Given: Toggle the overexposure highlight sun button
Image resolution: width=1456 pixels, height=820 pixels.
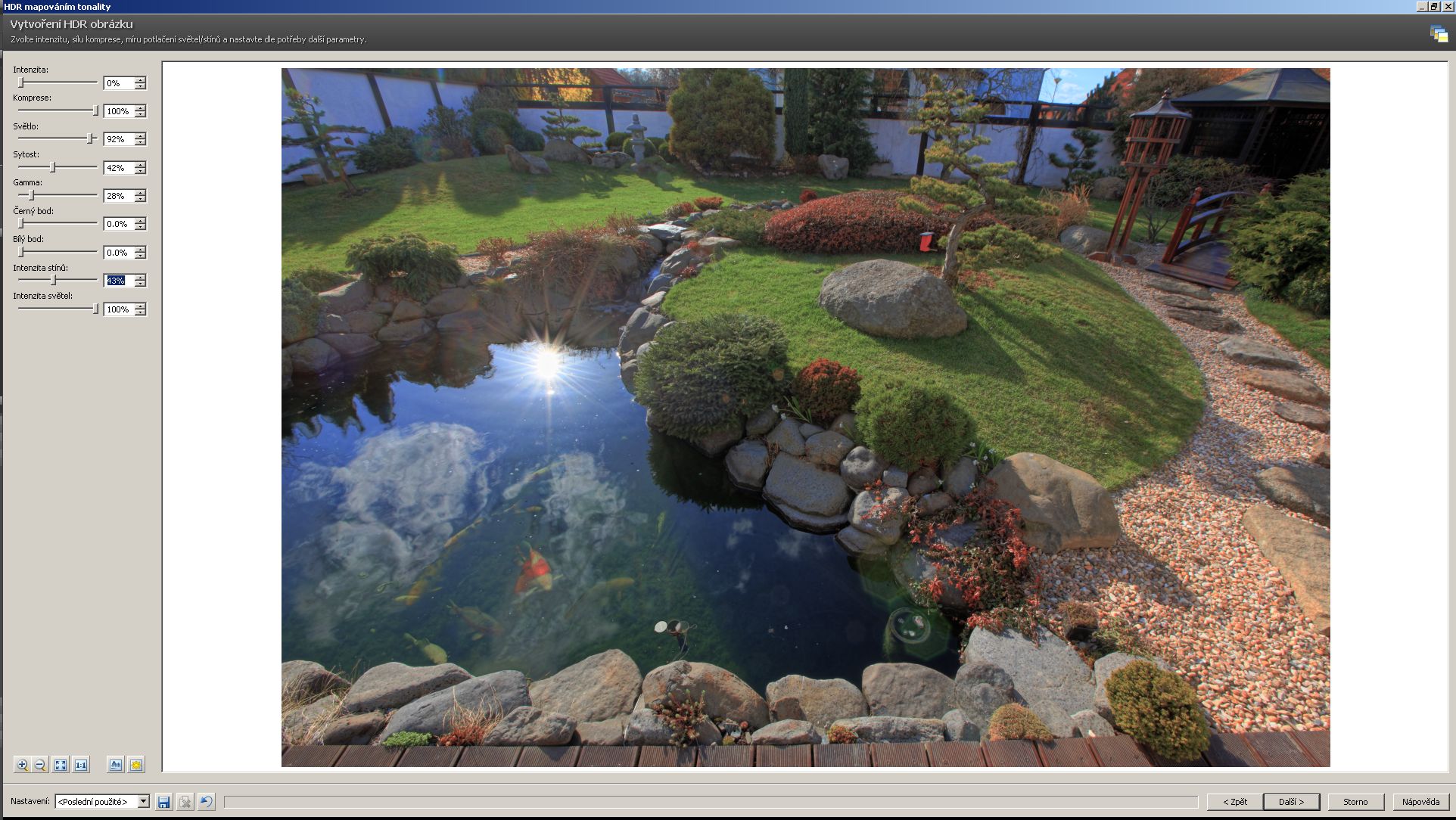Looking at the screenshot, I should 136,765.
